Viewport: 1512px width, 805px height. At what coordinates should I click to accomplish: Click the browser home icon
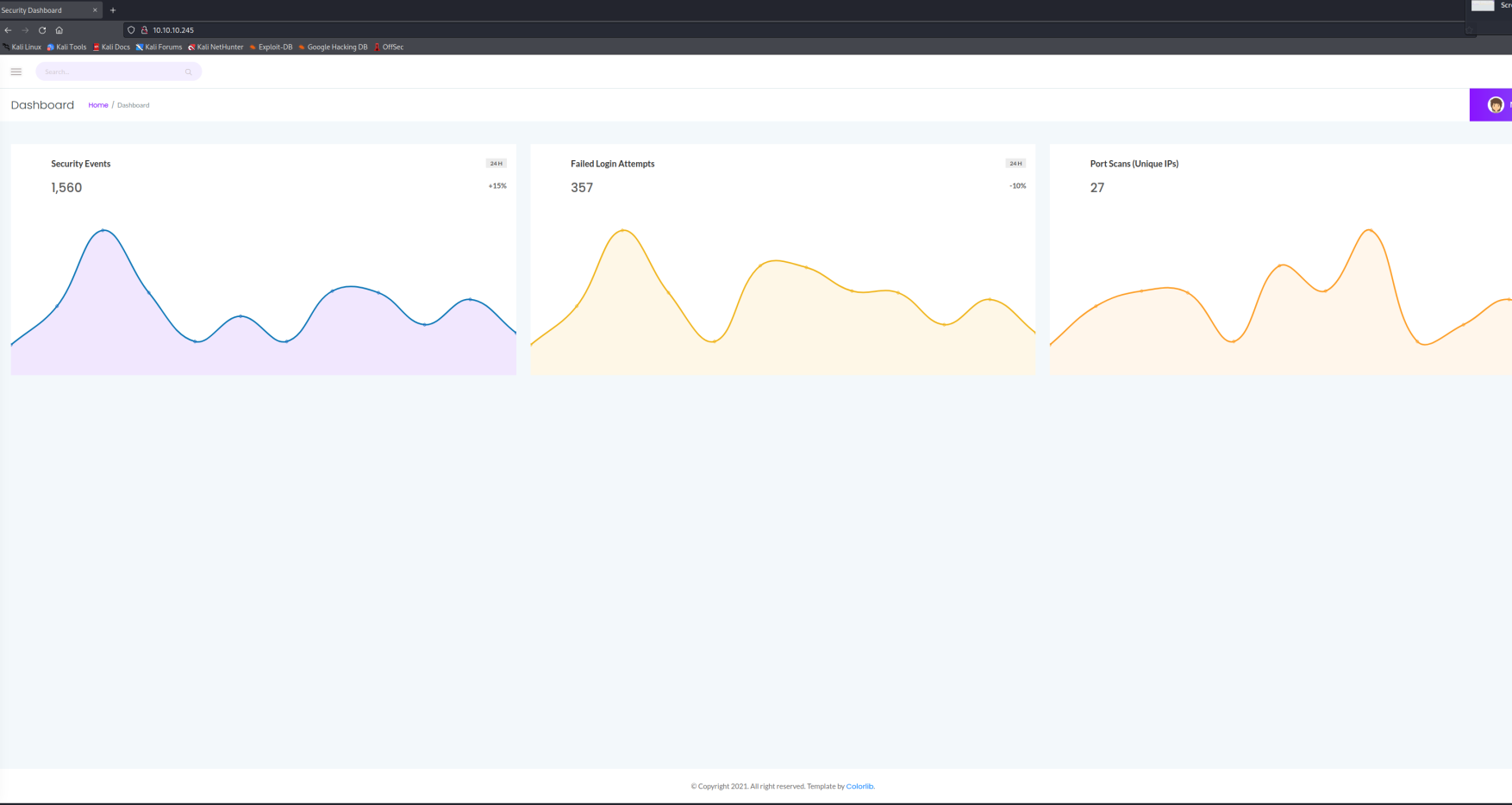tap(59, 30)
